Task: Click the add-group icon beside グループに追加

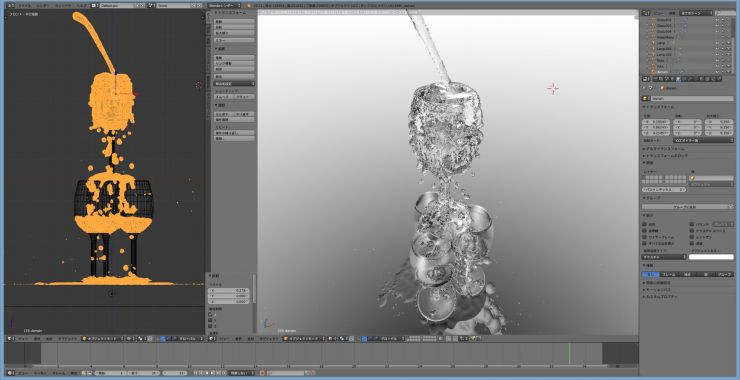Action: (x=731, y=207)
